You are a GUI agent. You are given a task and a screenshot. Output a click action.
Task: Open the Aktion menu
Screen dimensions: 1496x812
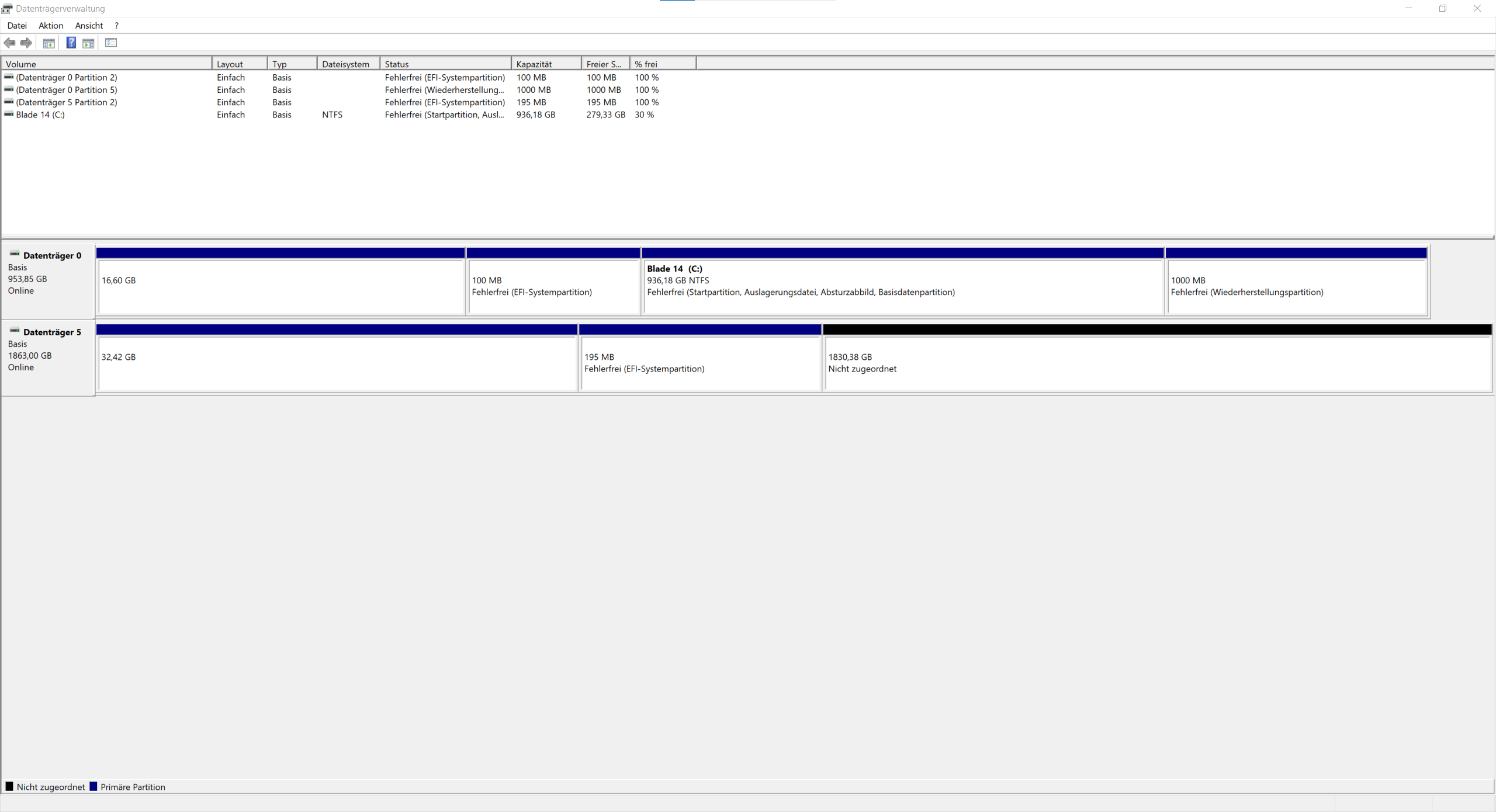point(51,26)
